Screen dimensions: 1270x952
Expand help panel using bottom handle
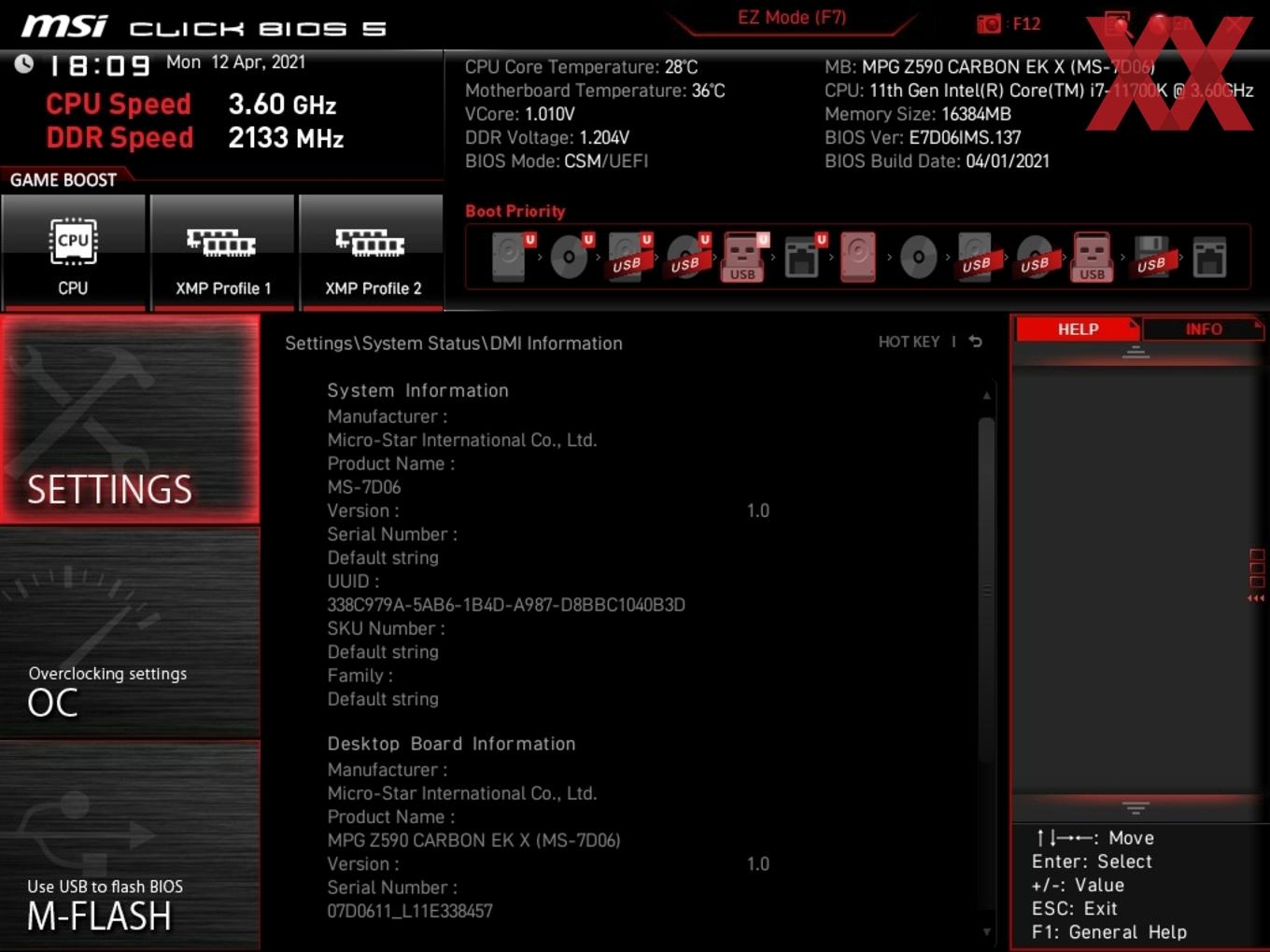click(x=1136, y=807)
